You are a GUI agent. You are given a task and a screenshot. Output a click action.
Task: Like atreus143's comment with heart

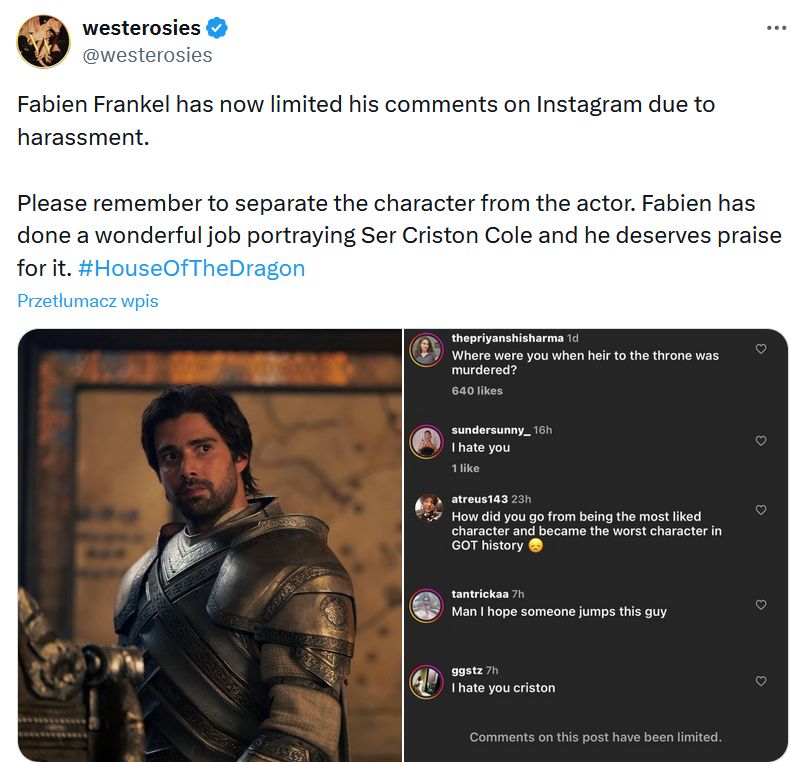click(x=761, y=510)
